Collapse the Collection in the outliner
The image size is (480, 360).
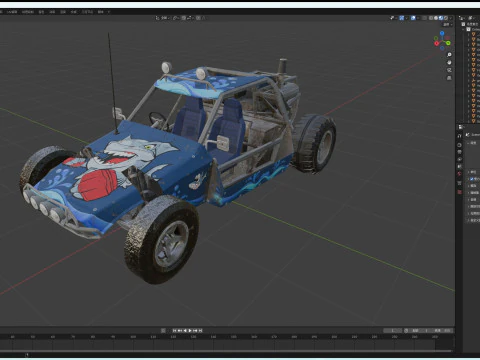click(x=463, y=29)
